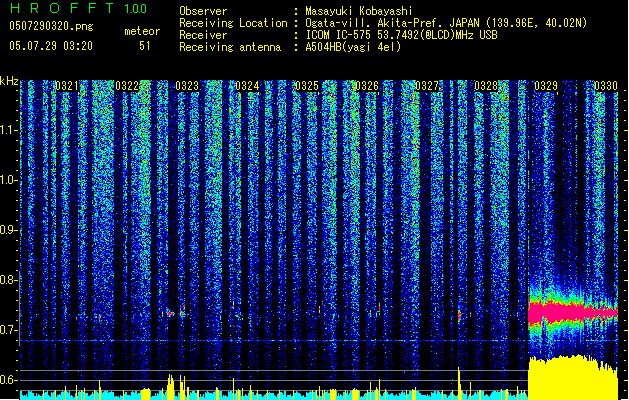Click the 0.7 kHz axis tick label
The width and height of the screenshot is (629, 400).
click(9, 330)
